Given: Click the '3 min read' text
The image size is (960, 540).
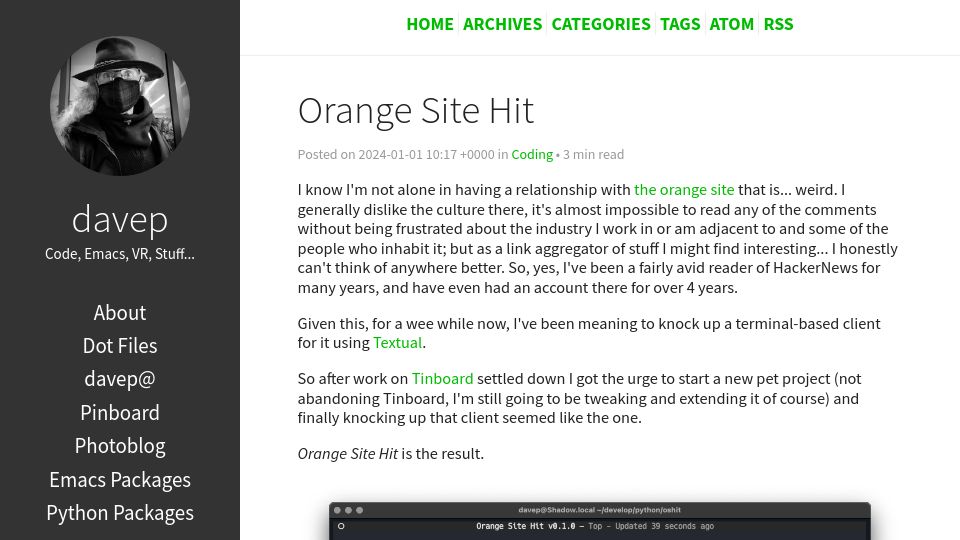Looking at the screenshot, I should tap(593, 154).
